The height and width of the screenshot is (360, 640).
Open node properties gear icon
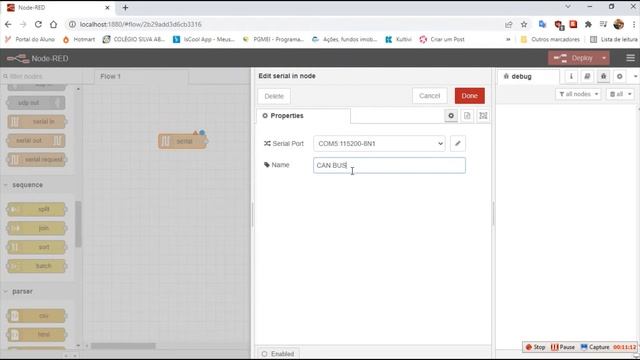[451, 116]
